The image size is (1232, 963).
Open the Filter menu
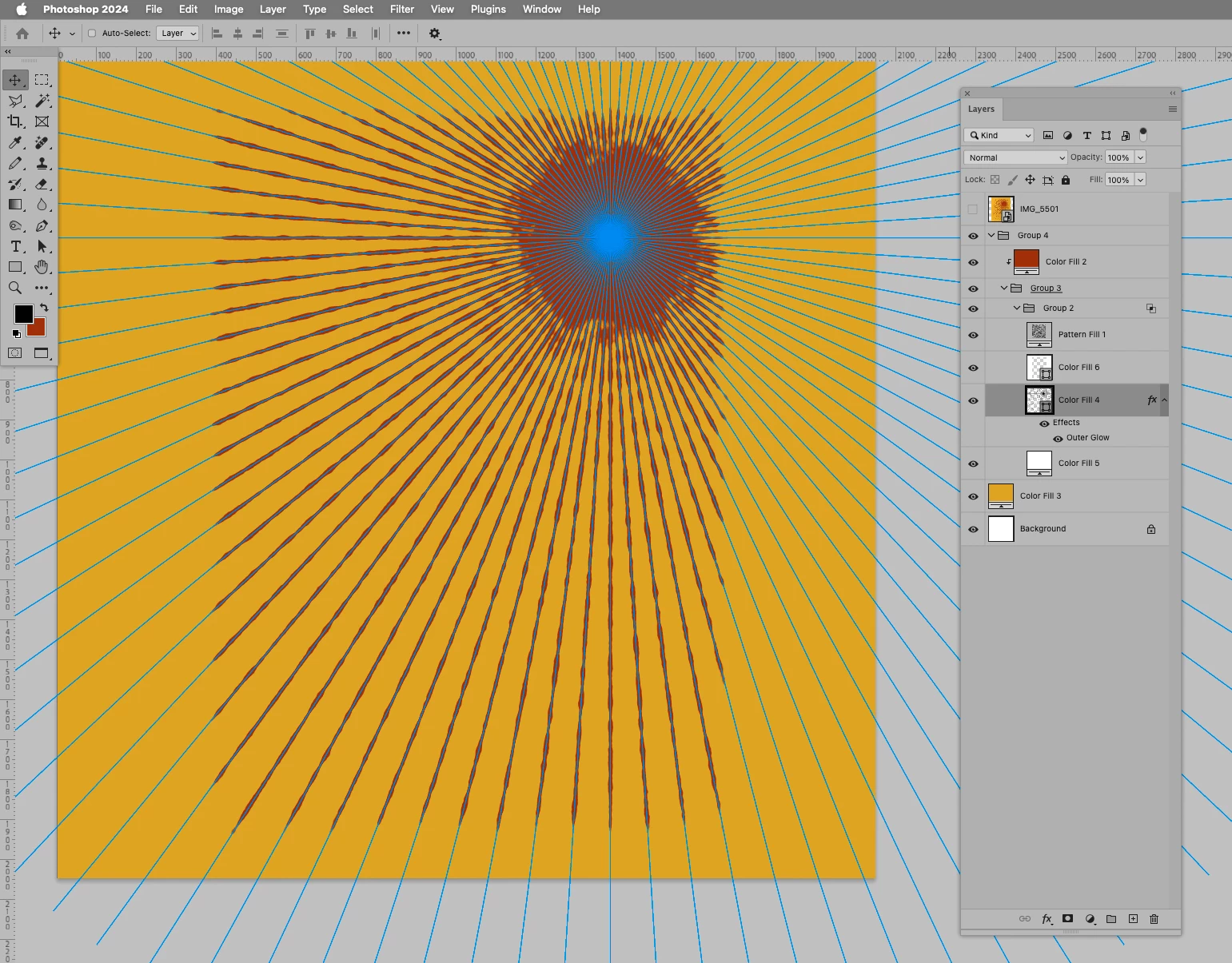pos(402,9)
